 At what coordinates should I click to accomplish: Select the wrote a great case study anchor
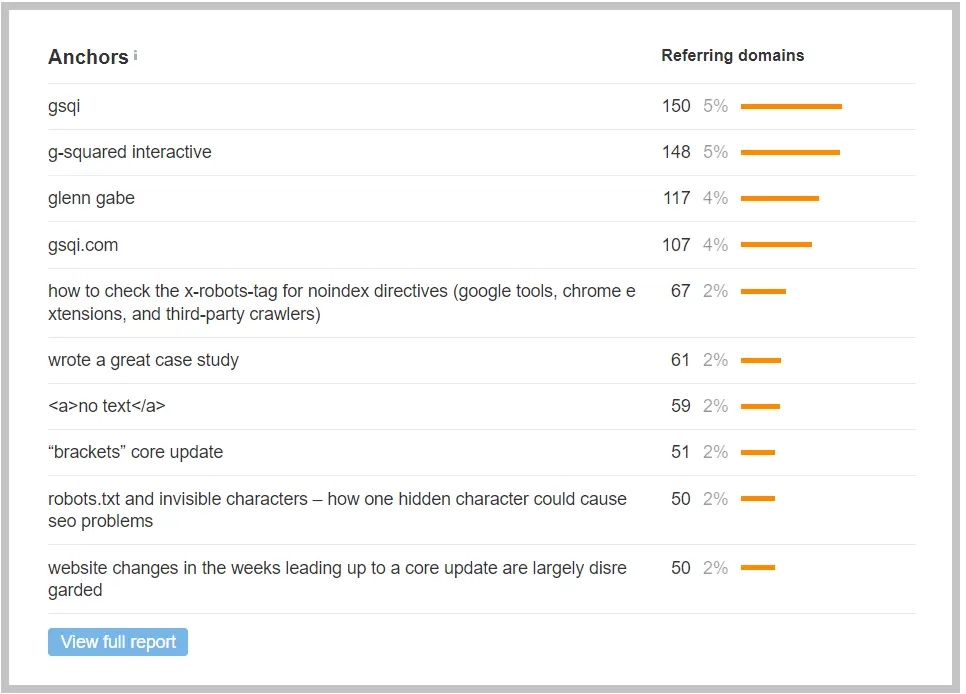pos(144,360)
